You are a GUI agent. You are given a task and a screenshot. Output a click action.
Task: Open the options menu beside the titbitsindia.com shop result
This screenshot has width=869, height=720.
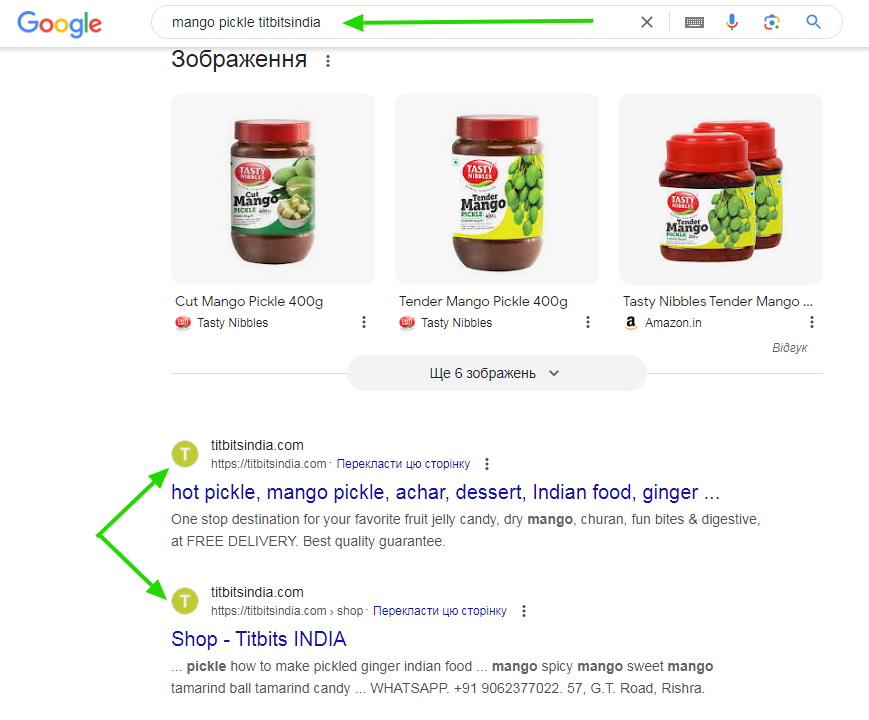tap(524, 611)
